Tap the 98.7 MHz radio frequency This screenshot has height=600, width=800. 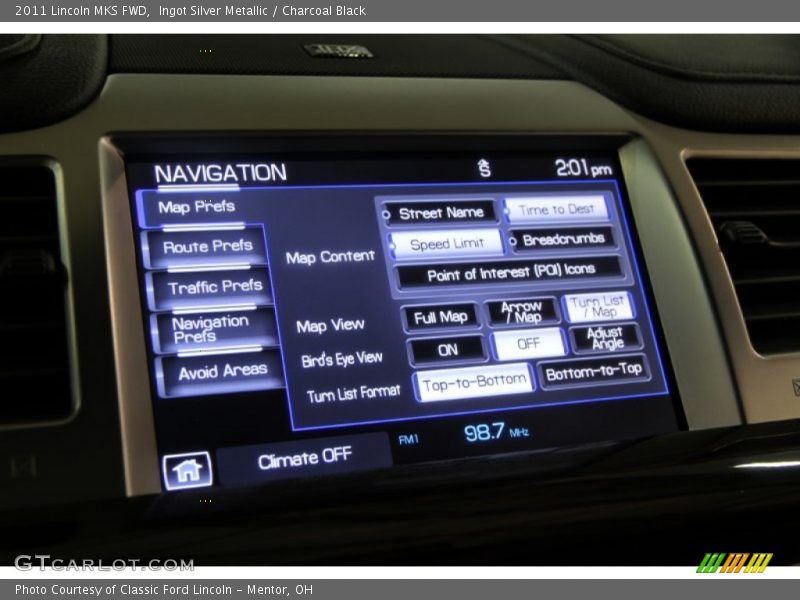click(496, 433)
